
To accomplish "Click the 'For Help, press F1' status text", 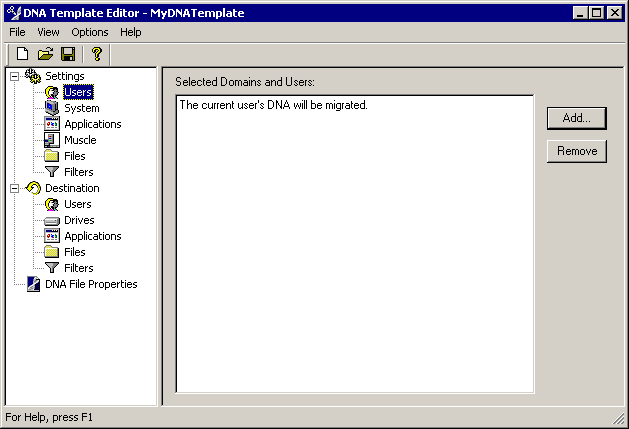I will (x=49, y=417).
